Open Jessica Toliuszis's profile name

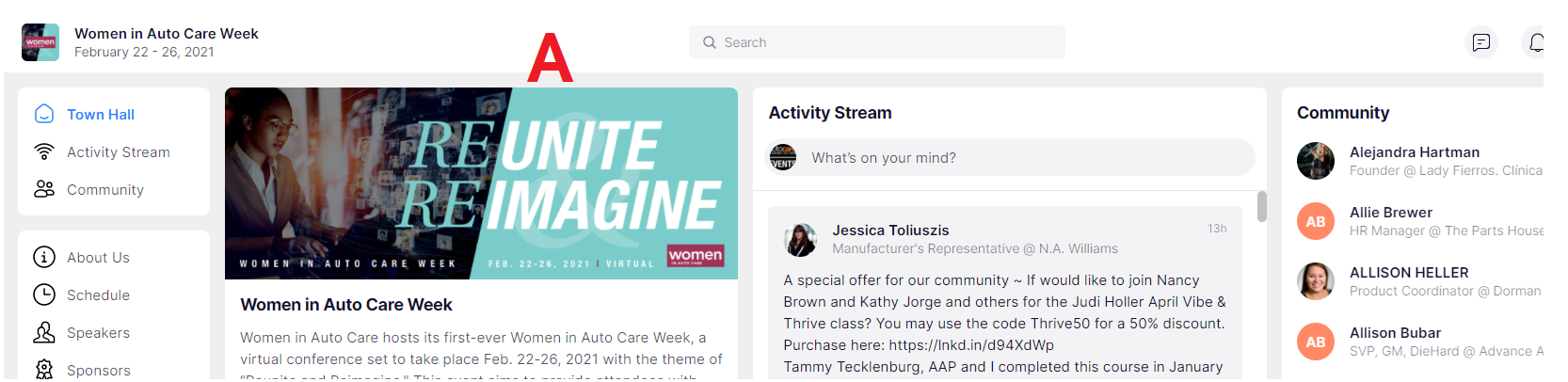[890, 230]
